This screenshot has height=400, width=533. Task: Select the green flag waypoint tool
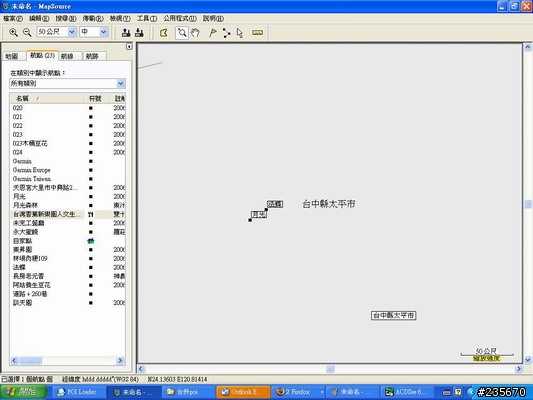click(213, 33)
